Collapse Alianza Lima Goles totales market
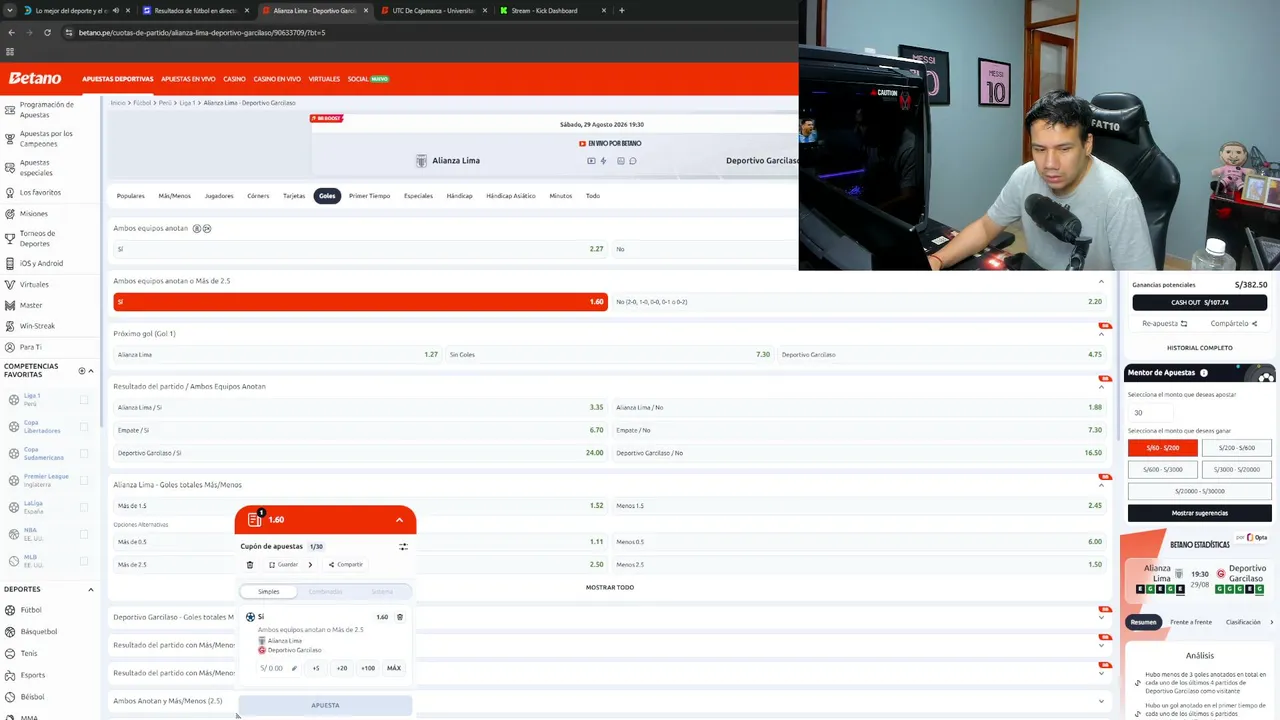This screenshot has height=720, width=1280. 1101,485
